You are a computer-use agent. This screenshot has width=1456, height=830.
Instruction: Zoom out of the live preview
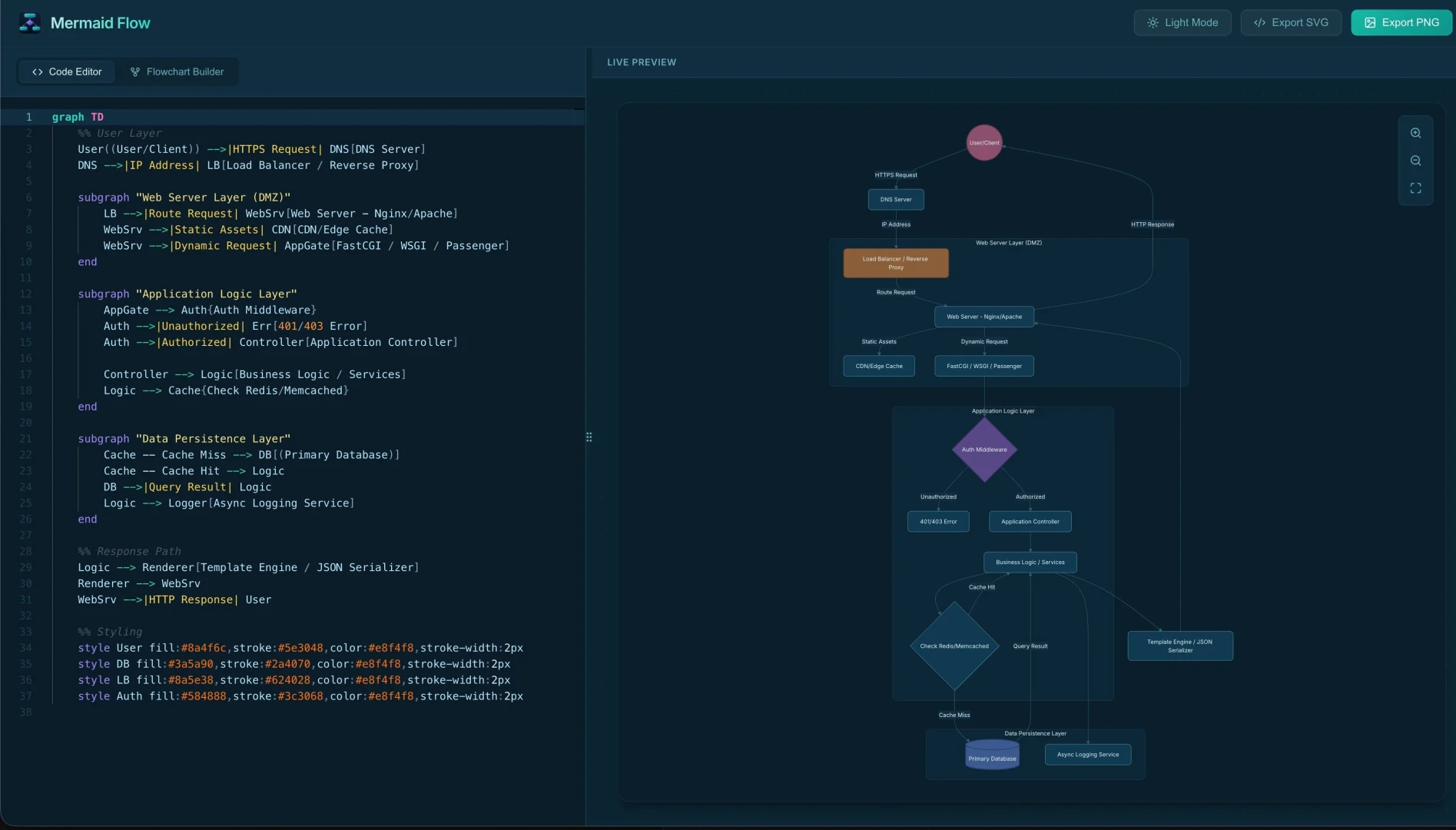tap(1415, 161)
